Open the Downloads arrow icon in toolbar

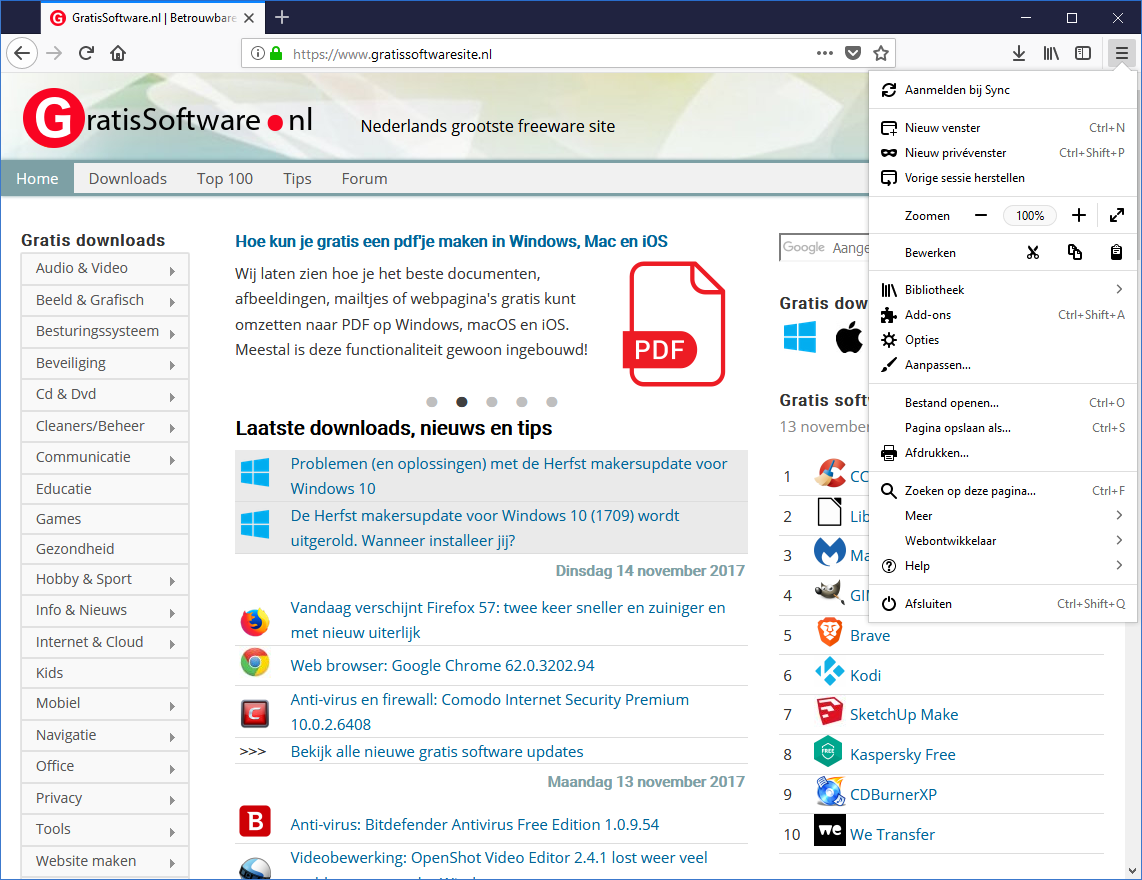click(x=1019, y=53)
